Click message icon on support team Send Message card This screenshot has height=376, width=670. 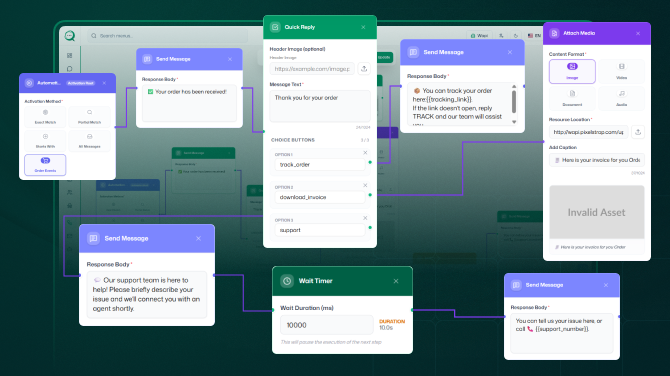(93, 238)
